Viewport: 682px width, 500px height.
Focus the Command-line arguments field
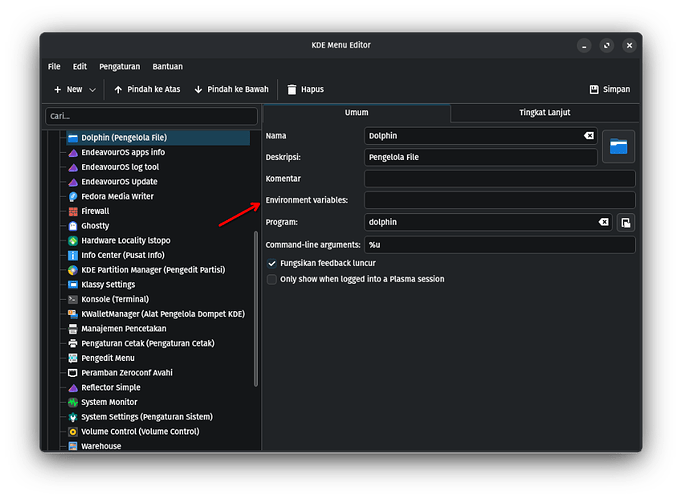500,245
